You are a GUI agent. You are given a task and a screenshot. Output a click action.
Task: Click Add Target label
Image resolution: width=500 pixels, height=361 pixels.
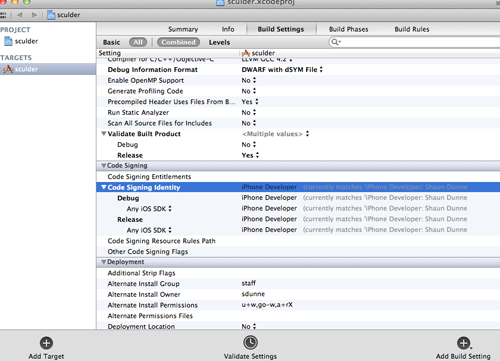click(46, 356)
